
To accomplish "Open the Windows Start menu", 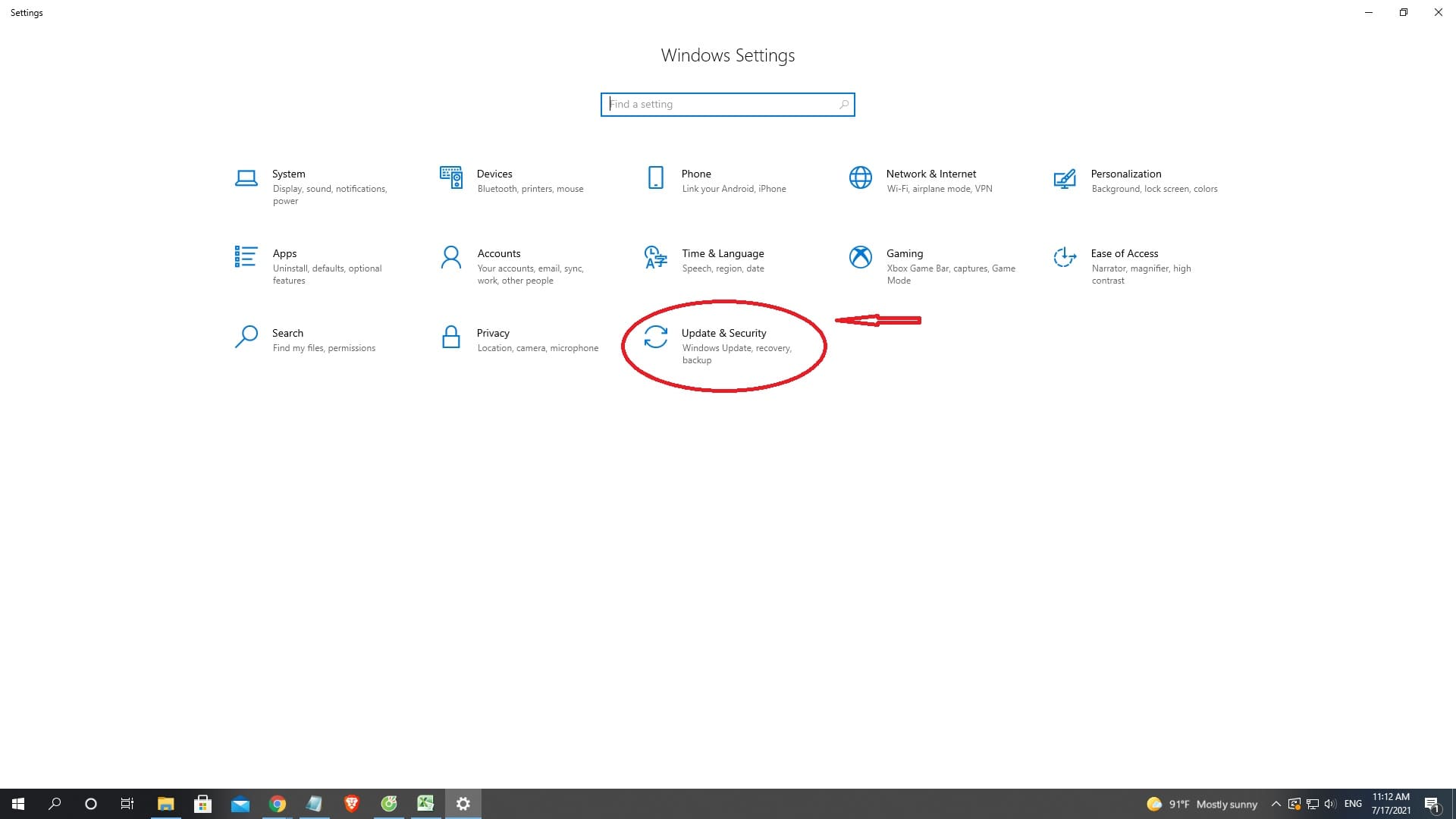I will pyautogui.click(x=18, y=804).
